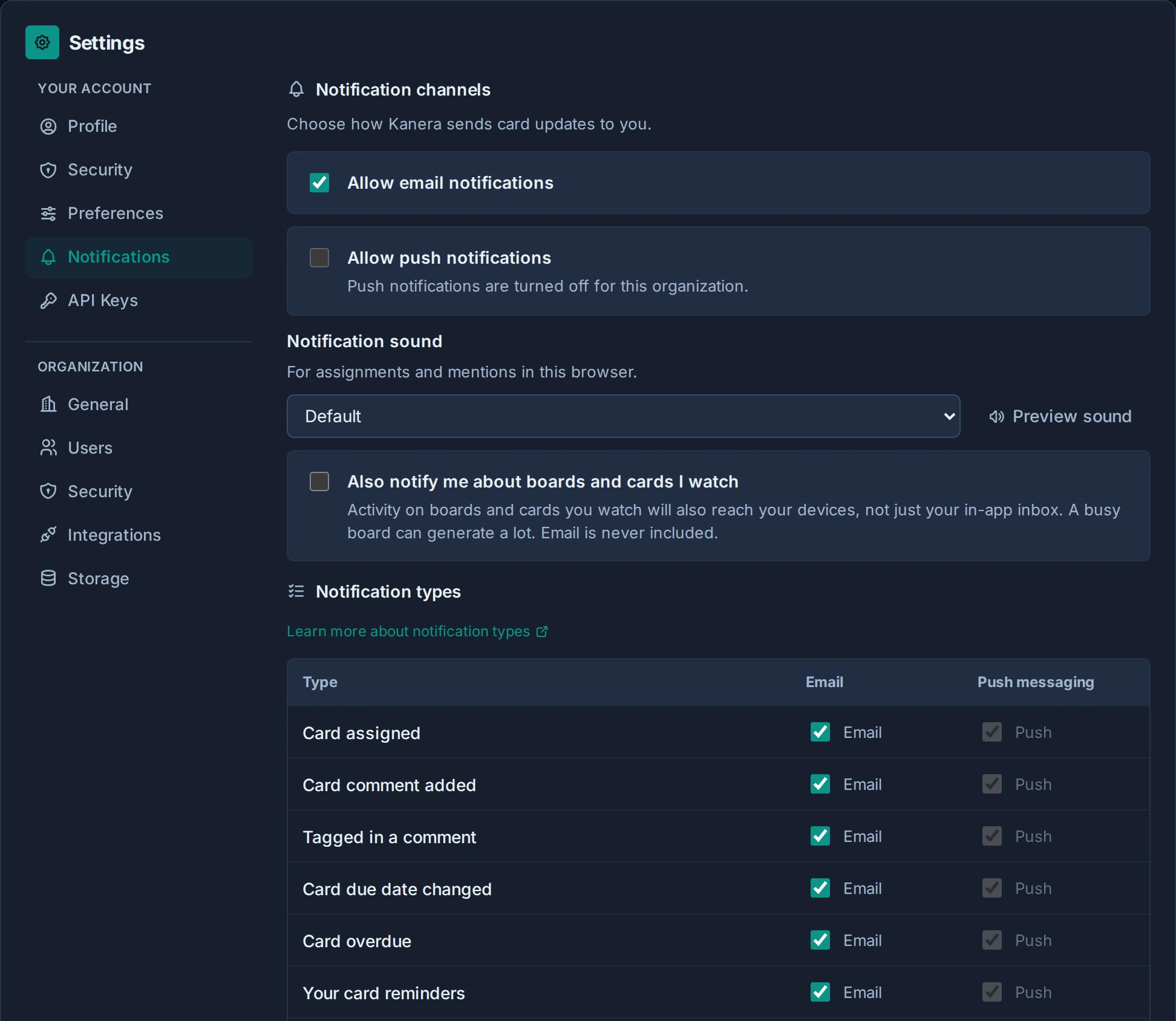The image size is (1176, 1021).
Task: Toggle Email checkbox for Your card reminders
Action: 820,992
